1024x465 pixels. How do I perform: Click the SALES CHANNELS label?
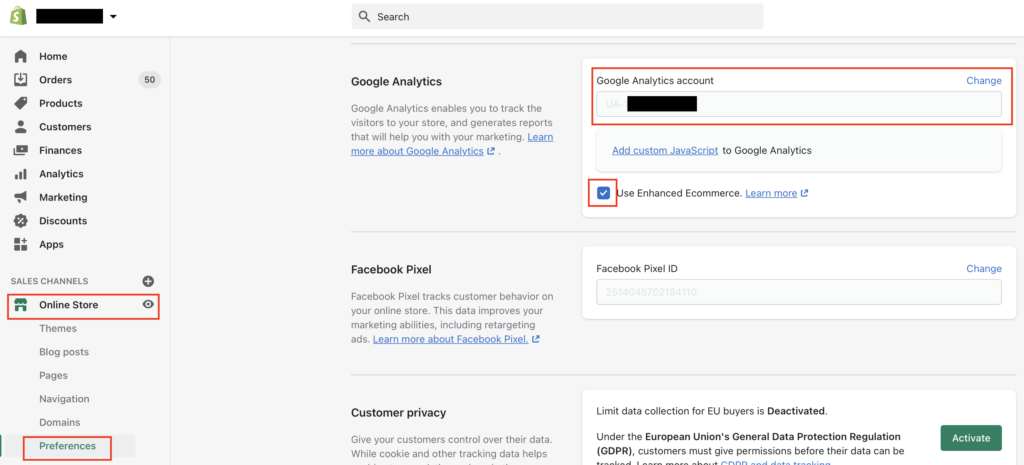(49, 281)
